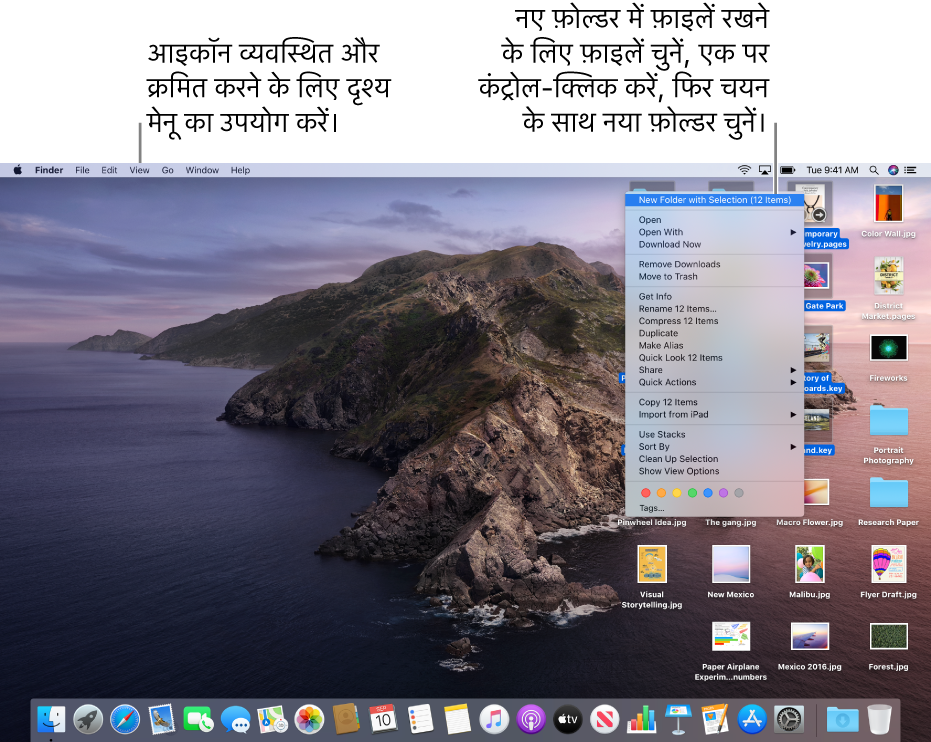
Task: Open the Apple menu
Action: point(18,170)
